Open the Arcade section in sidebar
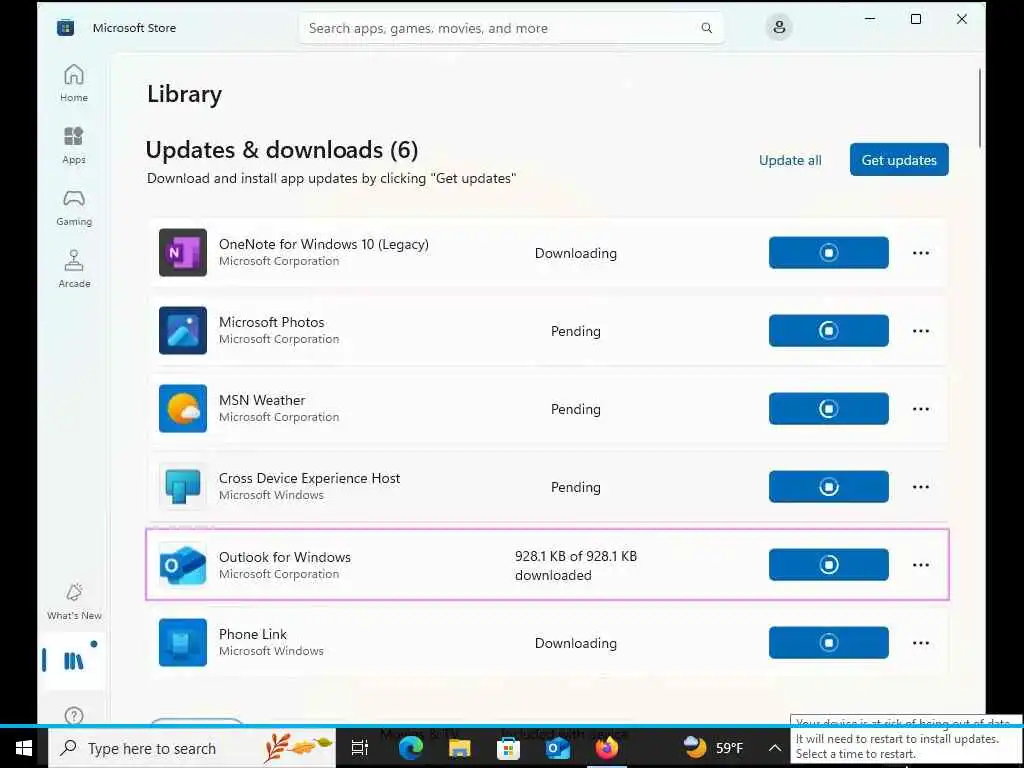This screenshot has width=1024, height=768. [74, 269]
